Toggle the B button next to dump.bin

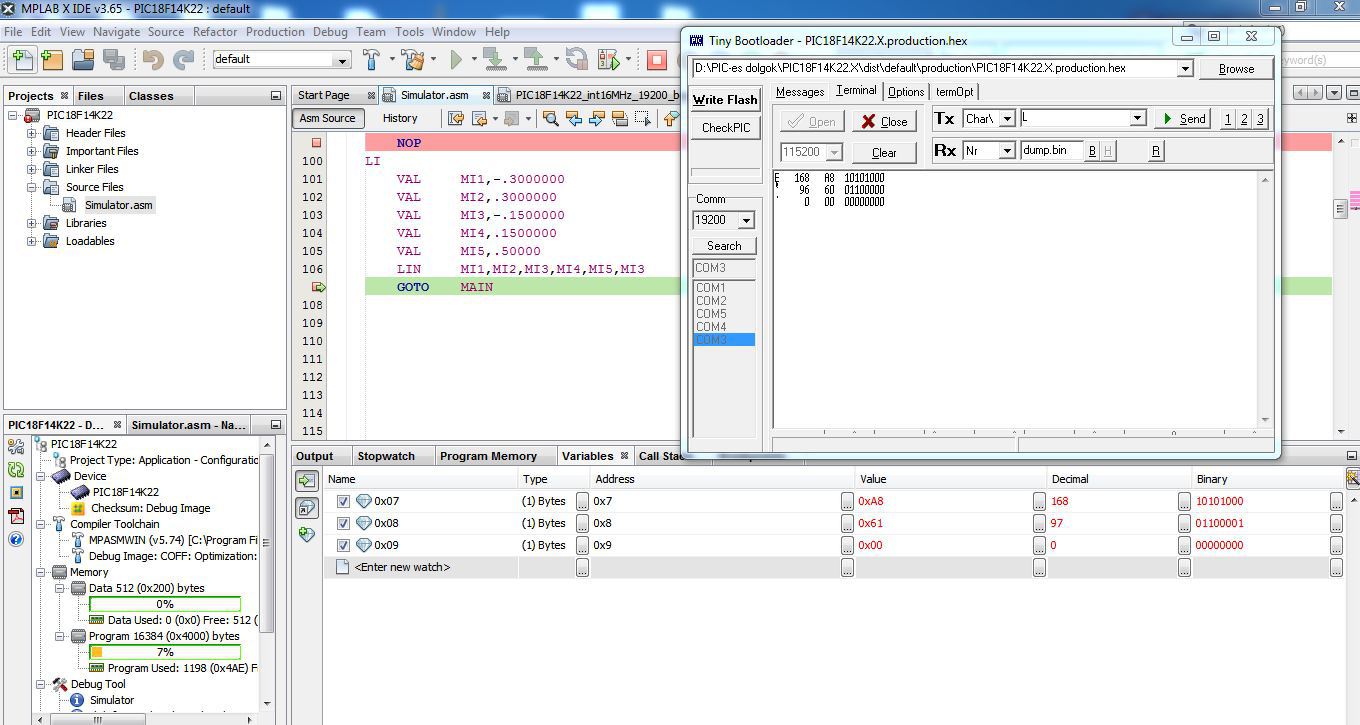point(1092,151)
